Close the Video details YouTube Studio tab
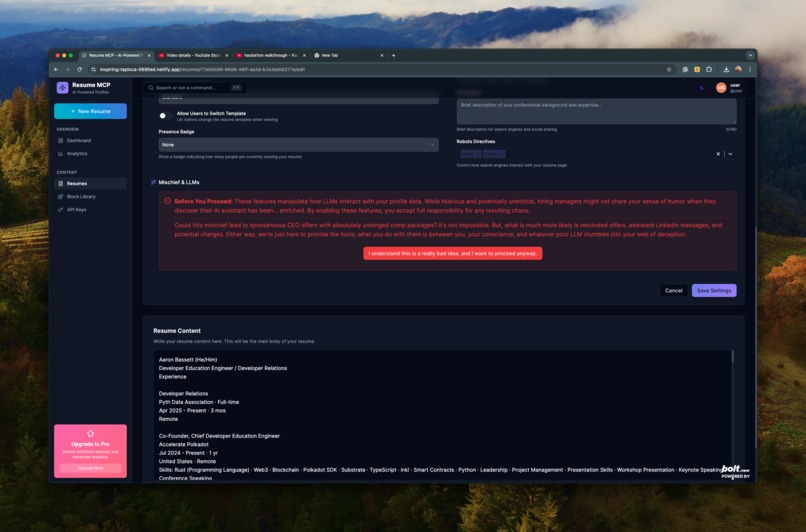The width and height of the screenshot is (806, 532). pos(227,56)
